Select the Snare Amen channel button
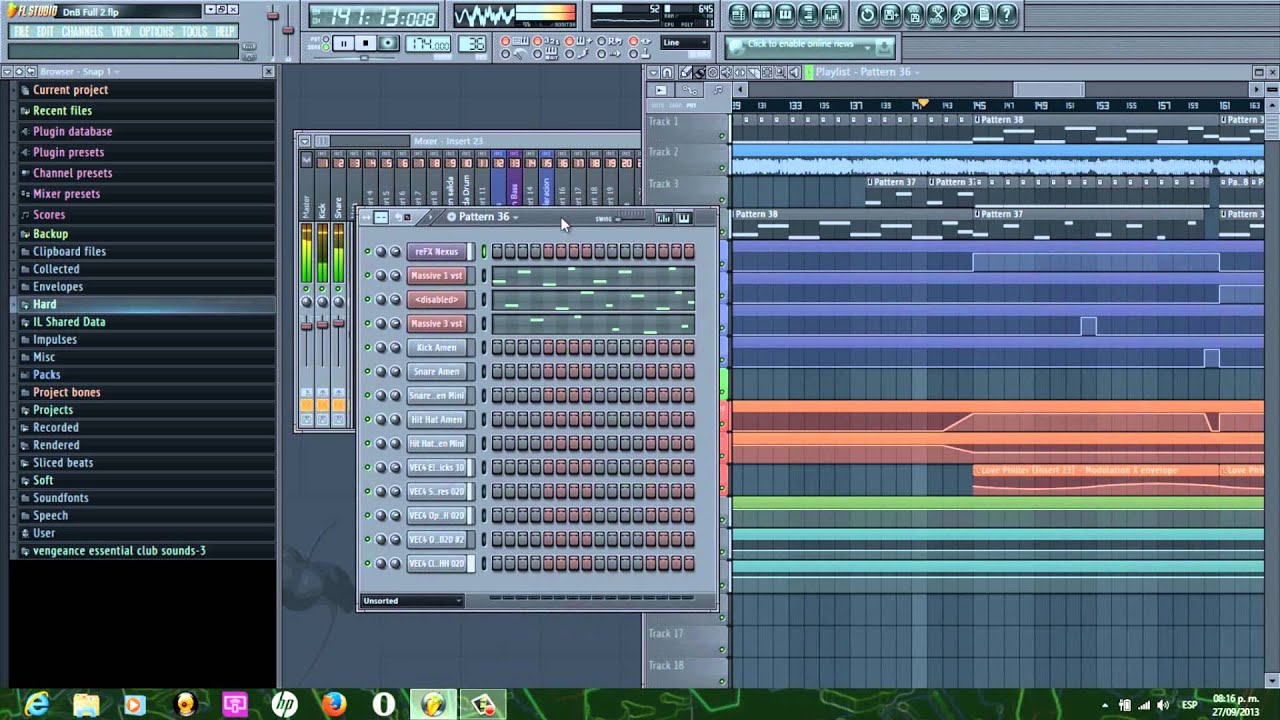This screenshot has height=720, width=1280. coord(437,372)
